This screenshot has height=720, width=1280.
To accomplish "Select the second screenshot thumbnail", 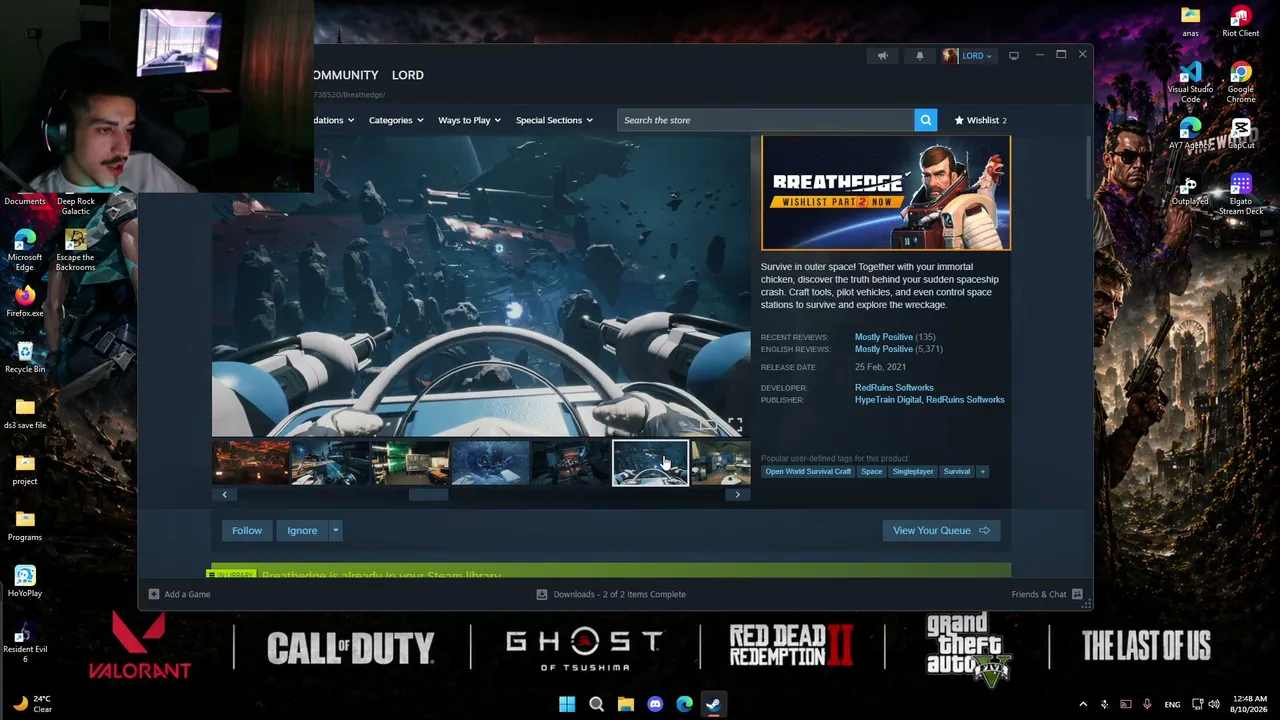I will tap(331, 463).
